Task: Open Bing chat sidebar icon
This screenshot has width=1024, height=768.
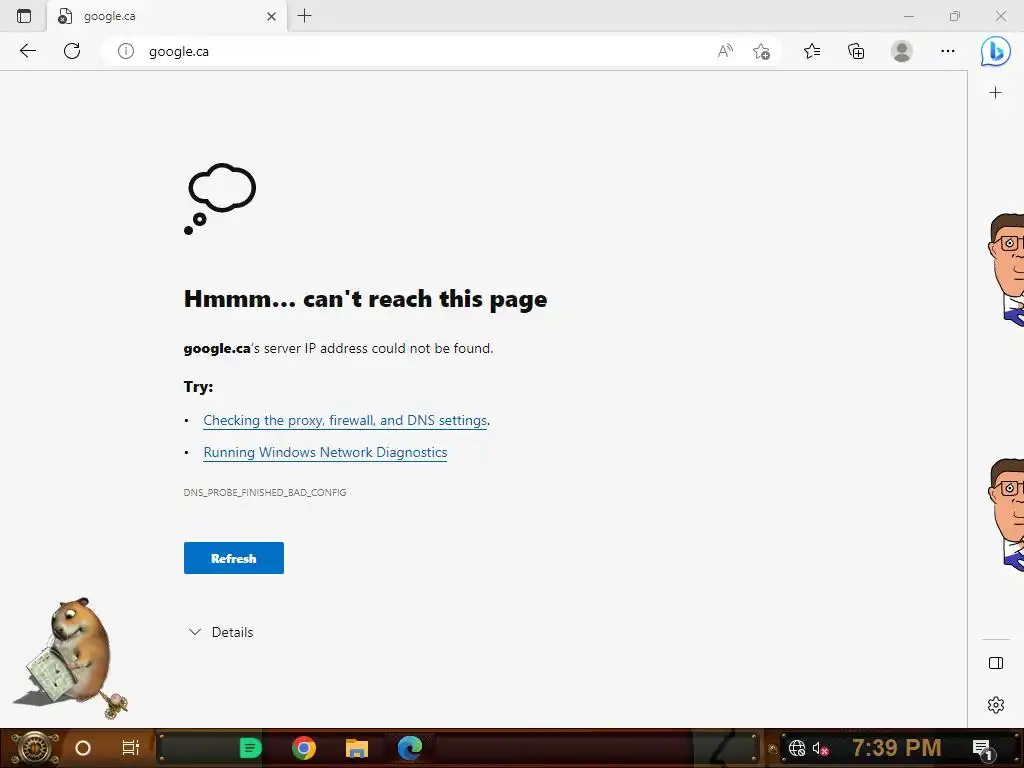Action: point(995,51)
